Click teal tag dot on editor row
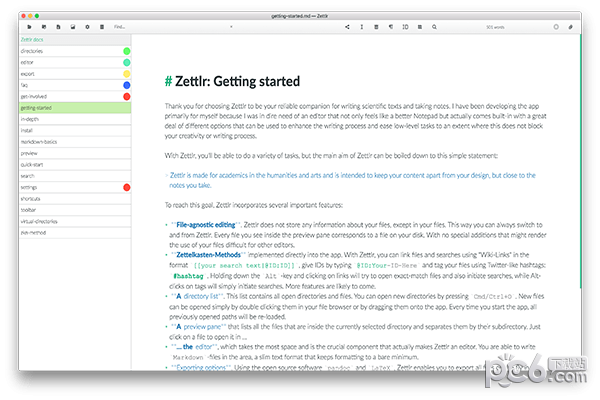This screenshot has height=400, width=600. click(127, 62)
